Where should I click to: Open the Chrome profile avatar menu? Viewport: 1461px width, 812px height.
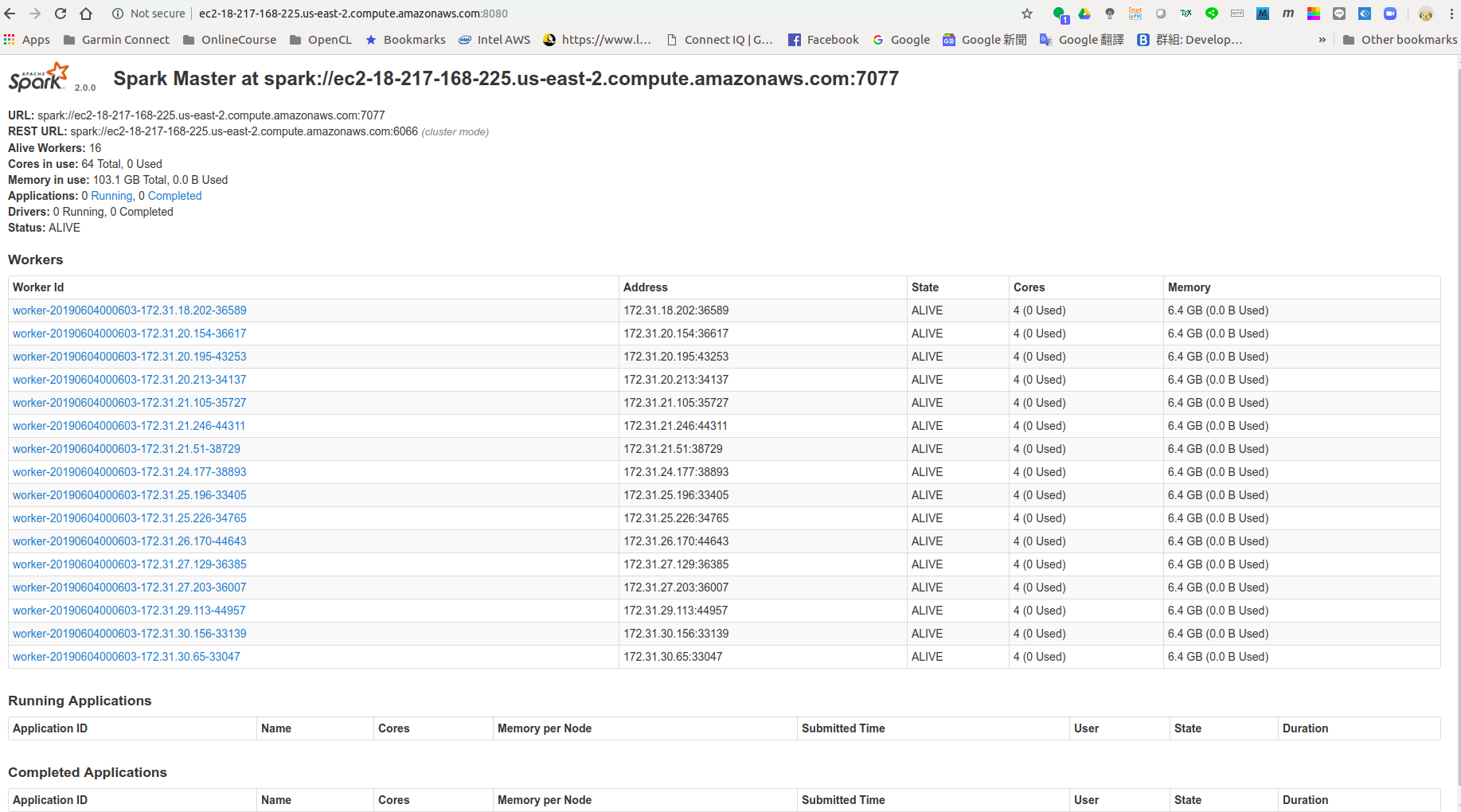pos(1426,14)
